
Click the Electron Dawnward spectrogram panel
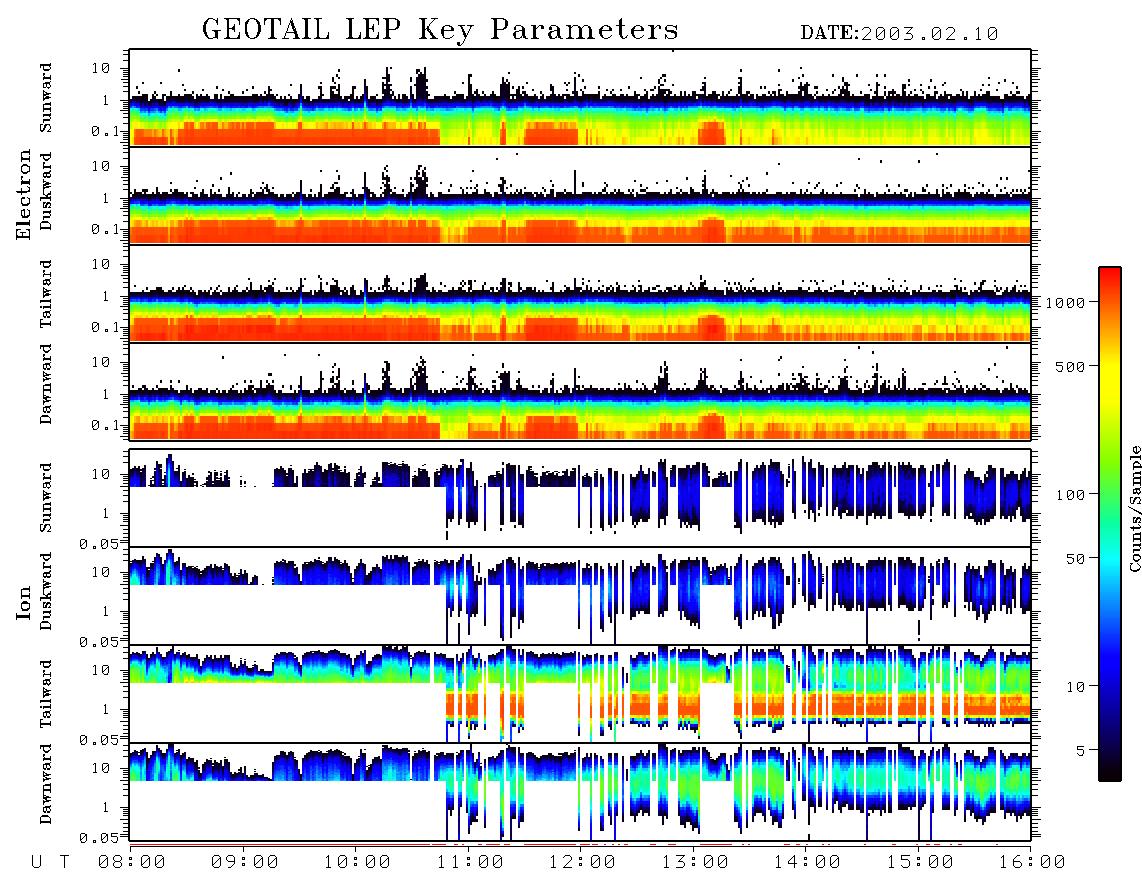pos(580,391)
